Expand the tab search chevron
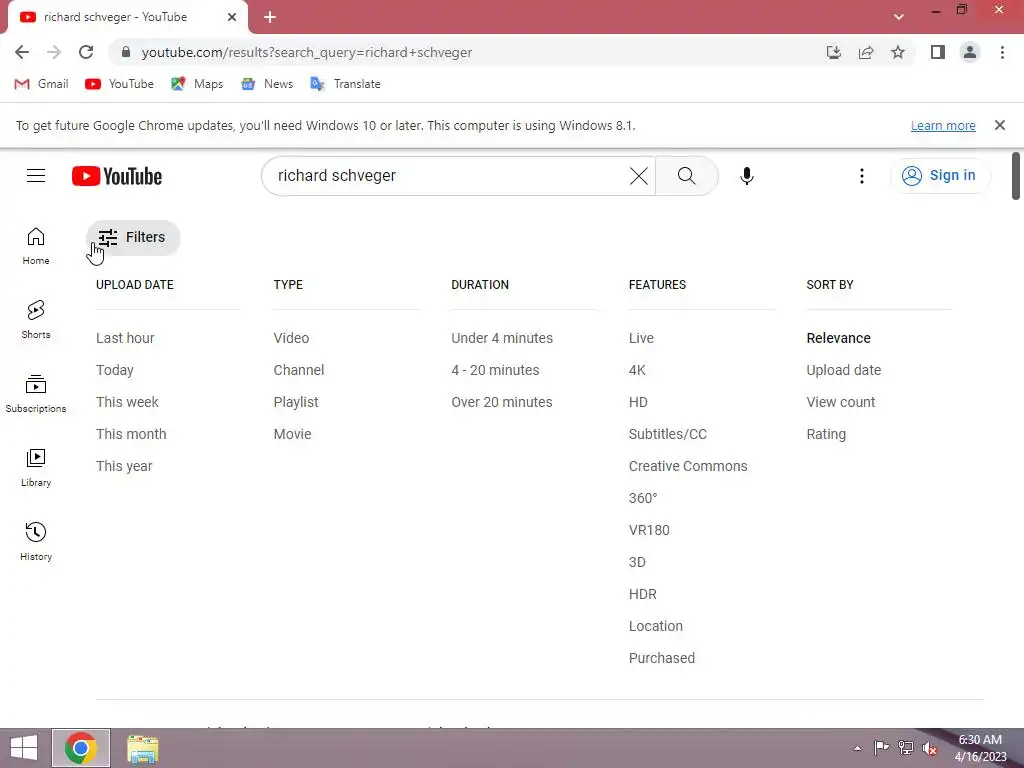Screen dimensions: 1024x768 (899, 17)
